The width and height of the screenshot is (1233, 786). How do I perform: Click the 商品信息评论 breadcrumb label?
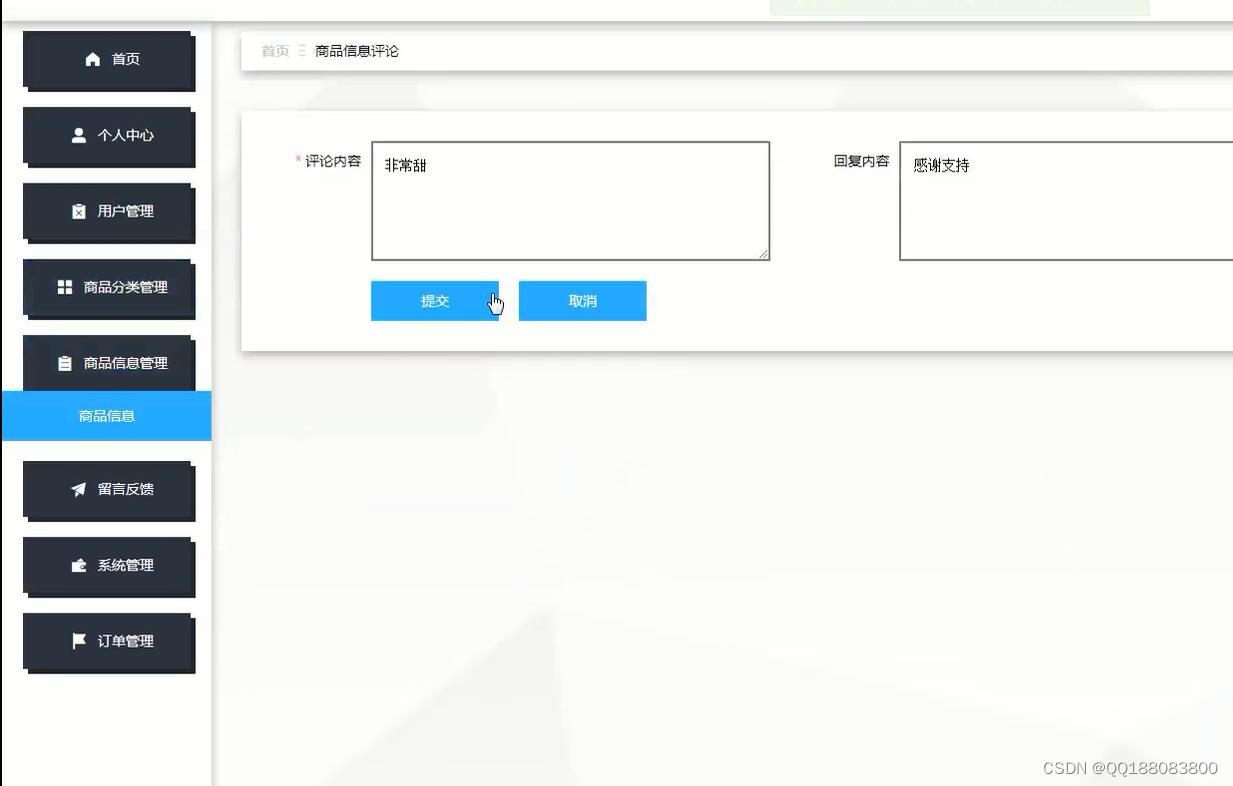tap(355, 50)
